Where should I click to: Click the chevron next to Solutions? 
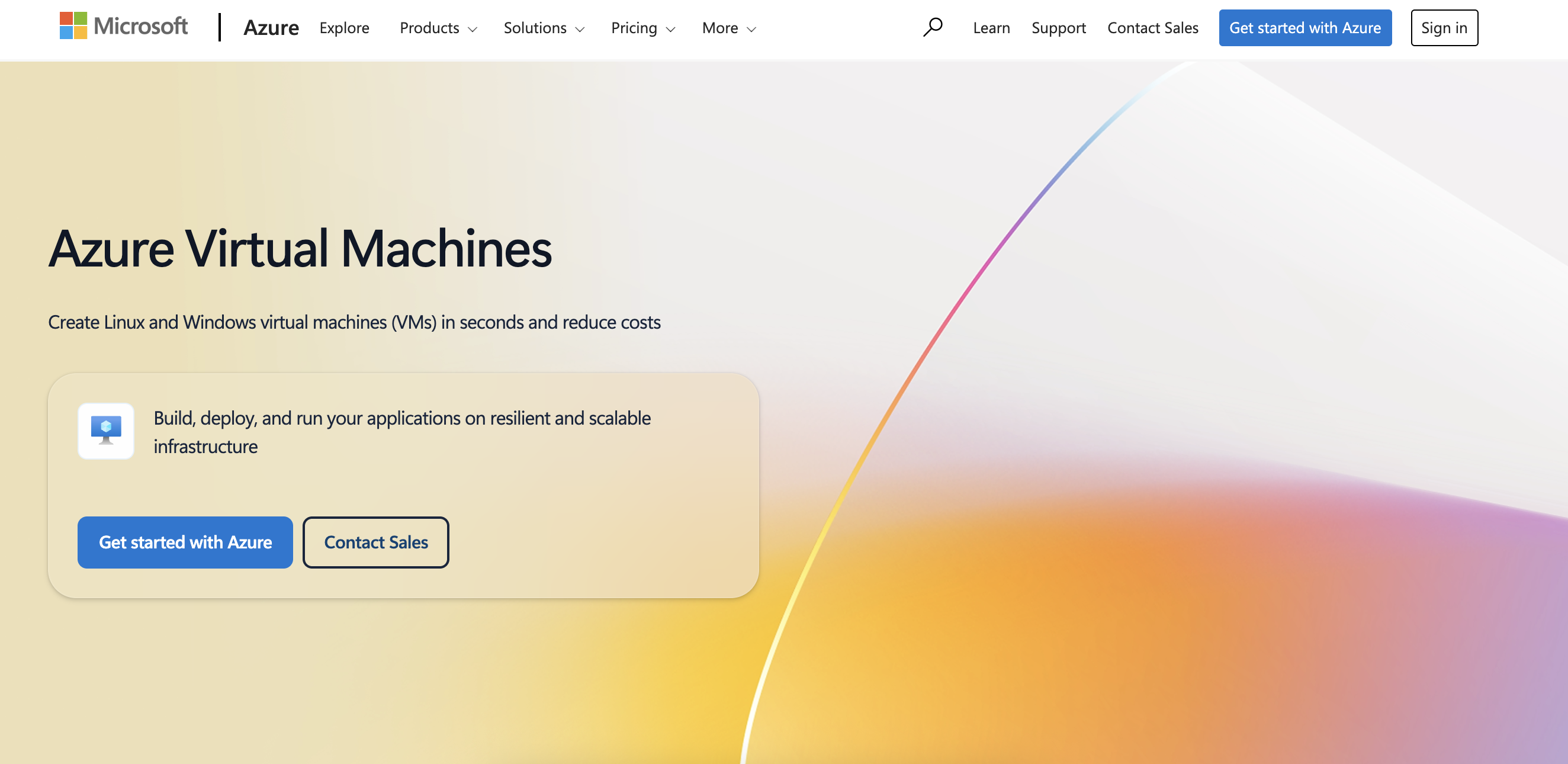click(x=580, y=29)
